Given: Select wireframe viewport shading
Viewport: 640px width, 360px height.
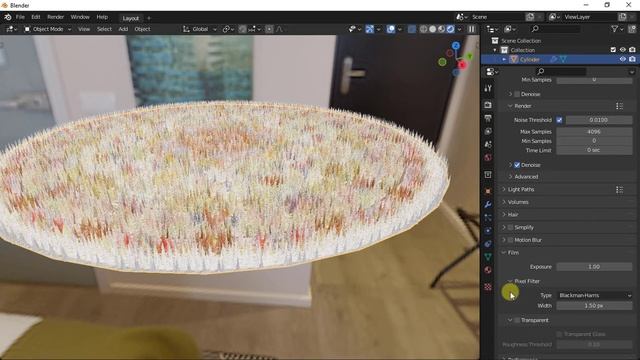Looking at the screenshot, I should (423, 29).
